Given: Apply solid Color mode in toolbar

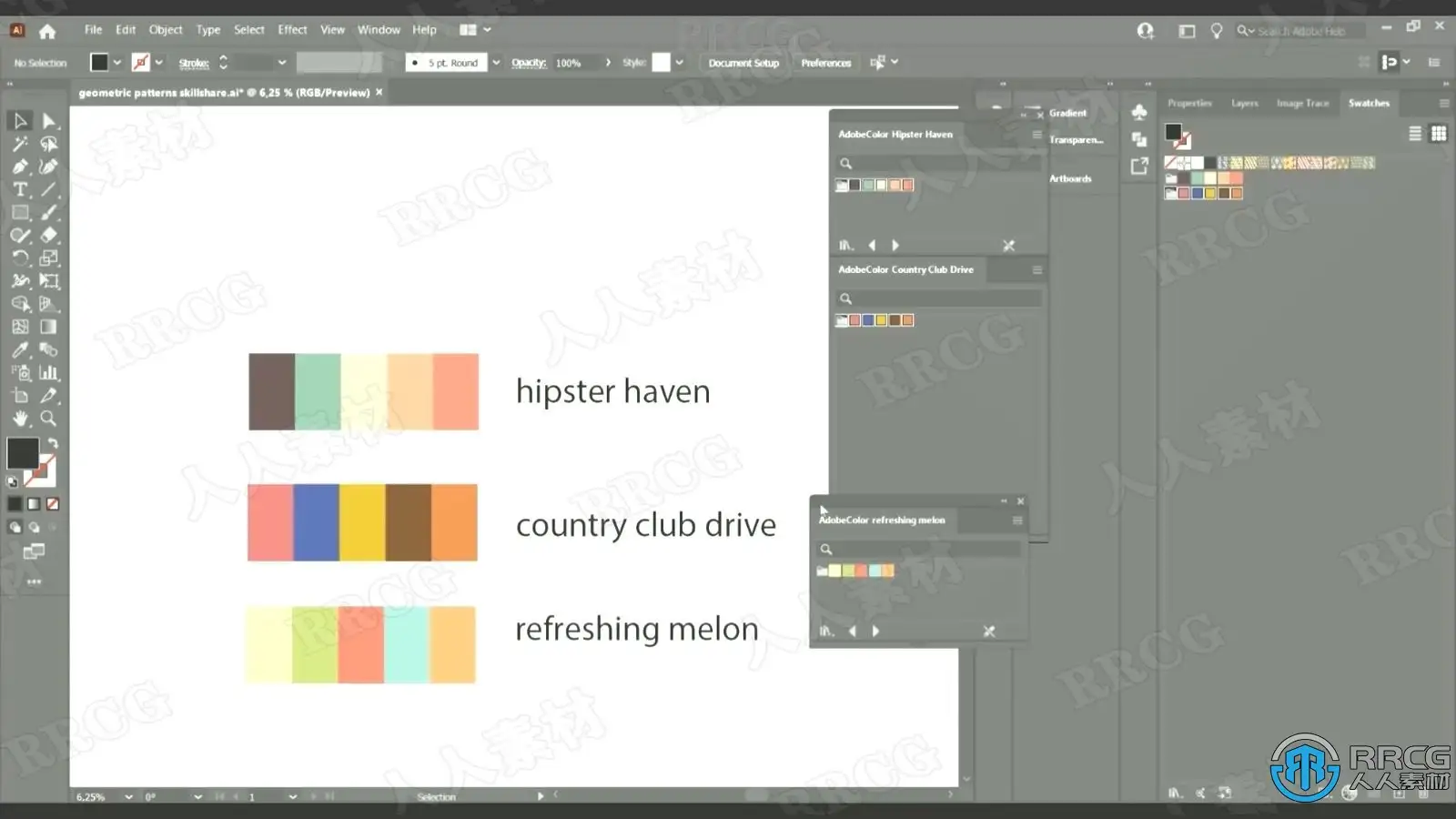Looking at the screenshot, I should (x=15, y=504).
